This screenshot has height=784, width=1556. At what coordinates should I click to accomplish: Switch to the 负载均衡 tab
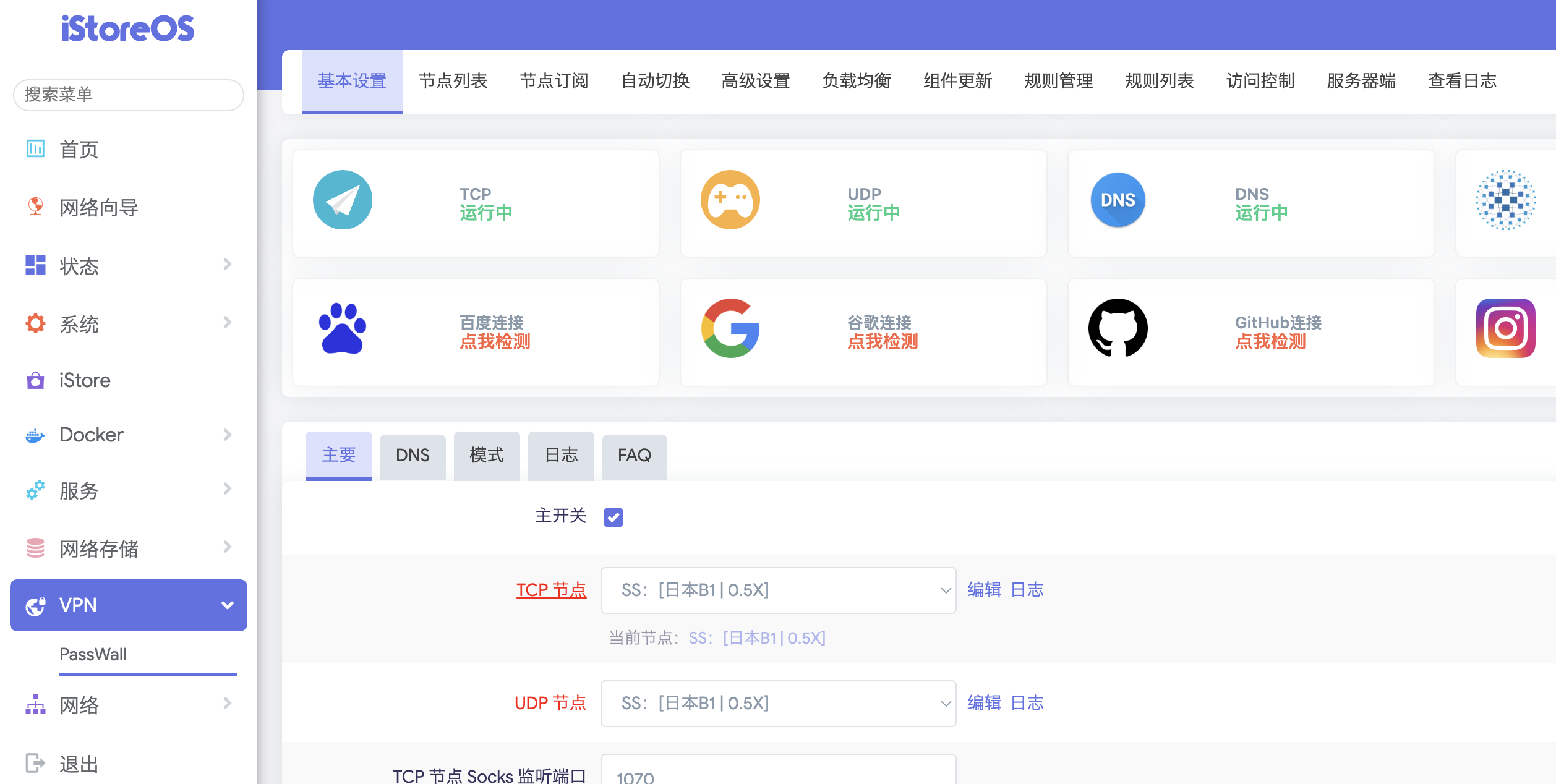tap(857, 81)
